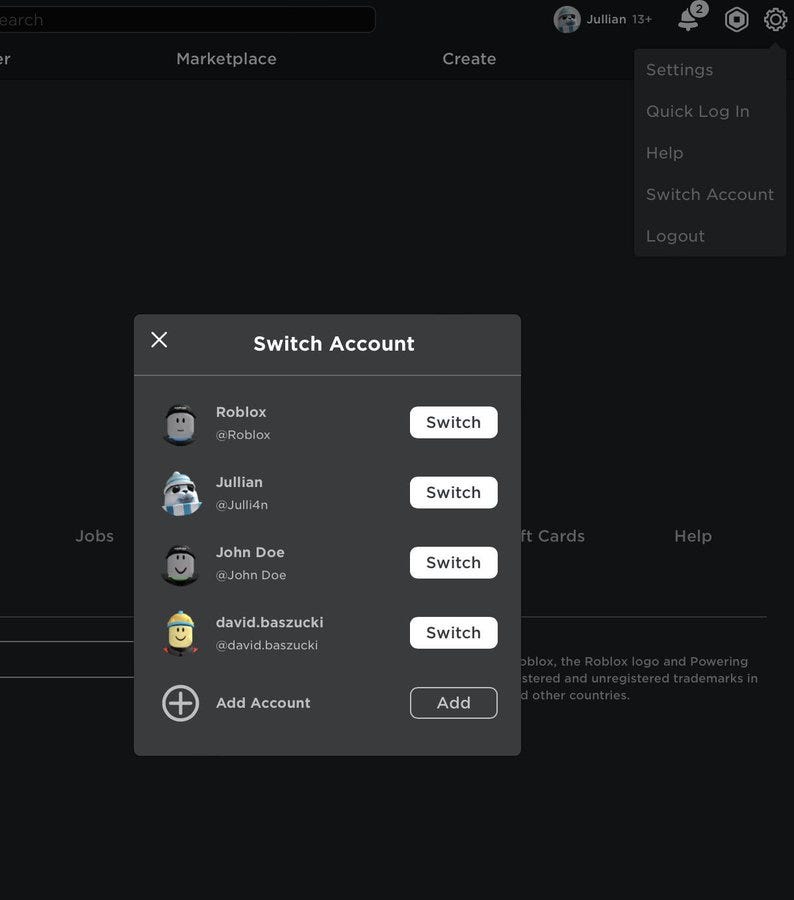The width and height of the screenshot is (794, 900).
Task: Click the Add Account label
Action: pos(263,703)
